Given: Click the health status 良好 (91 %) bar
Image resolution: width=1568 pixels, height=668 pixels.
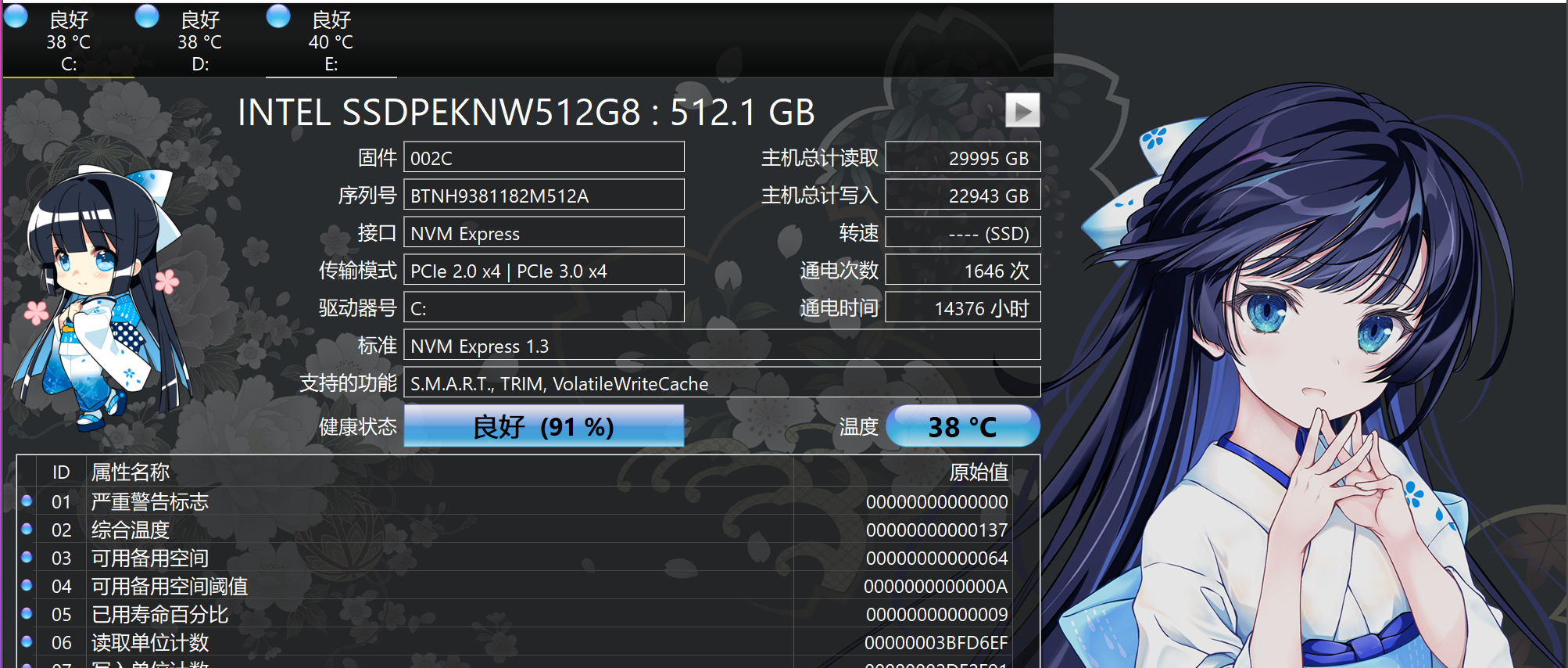Looking at the screenshot, I should click(543, 426).
